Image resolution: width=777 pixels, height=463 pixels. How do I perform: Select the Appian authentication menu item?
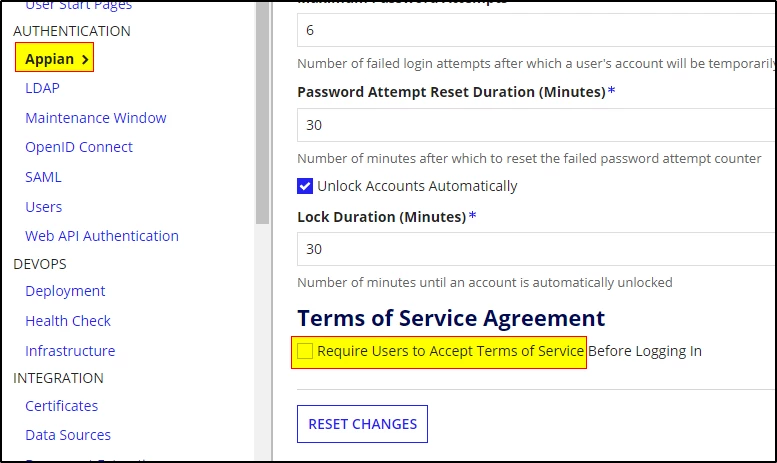pyautogui.click(x=55, y=59)
